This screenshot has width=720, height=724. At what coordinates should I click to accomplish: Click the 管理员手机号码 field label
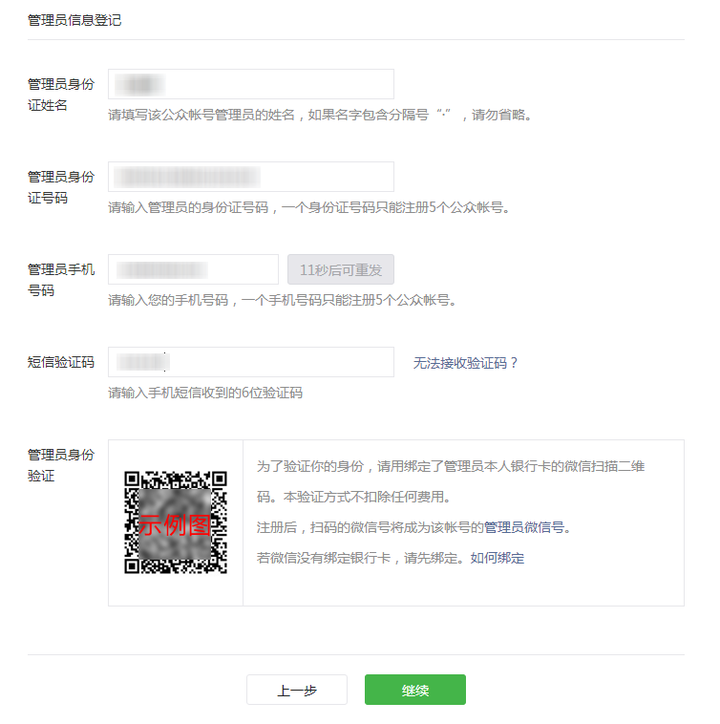tap(61, 280)
